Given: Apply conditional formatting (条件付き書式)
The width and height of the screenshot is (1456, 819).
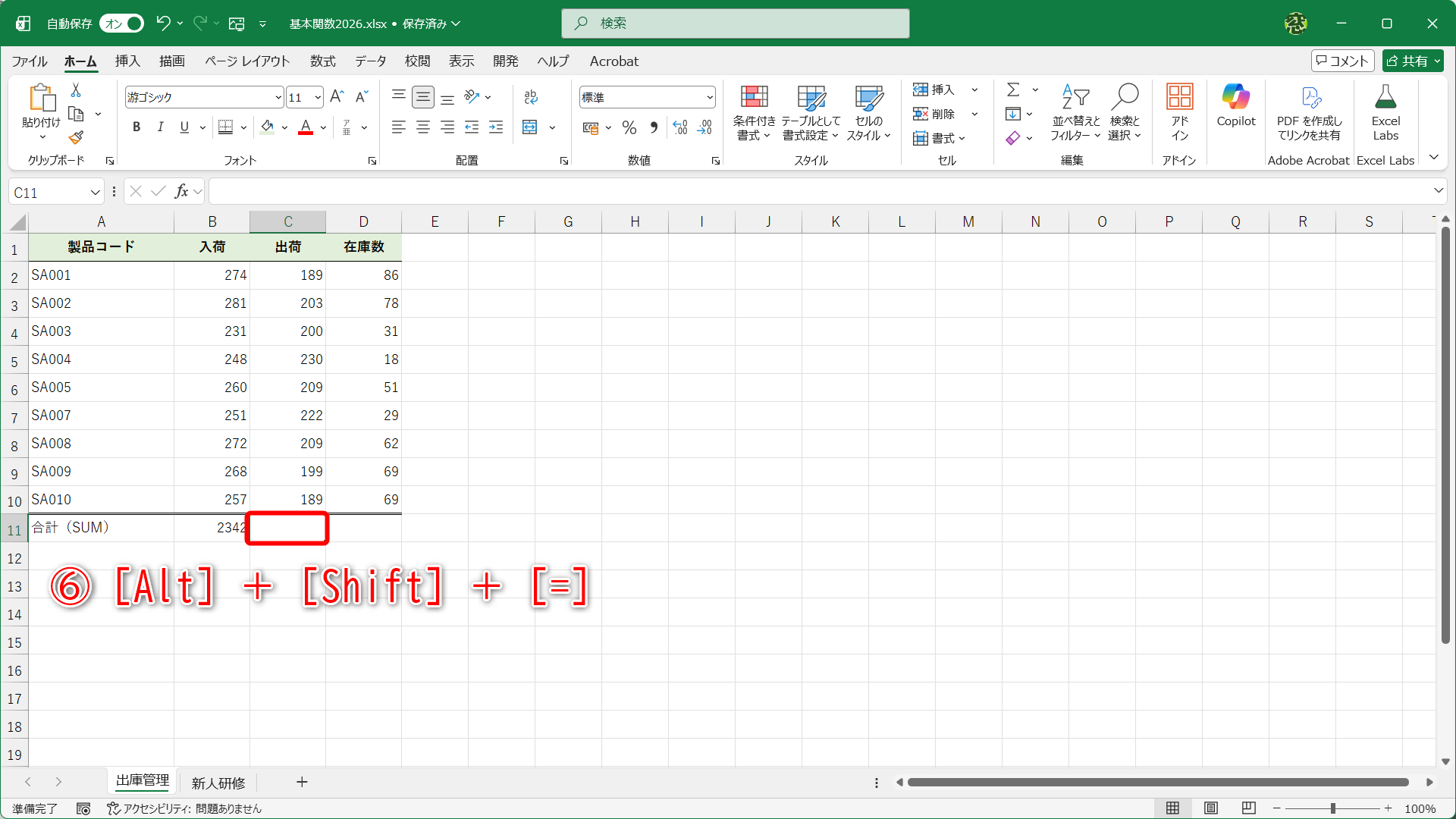Looking at the screenshot, I should [753, 111].
